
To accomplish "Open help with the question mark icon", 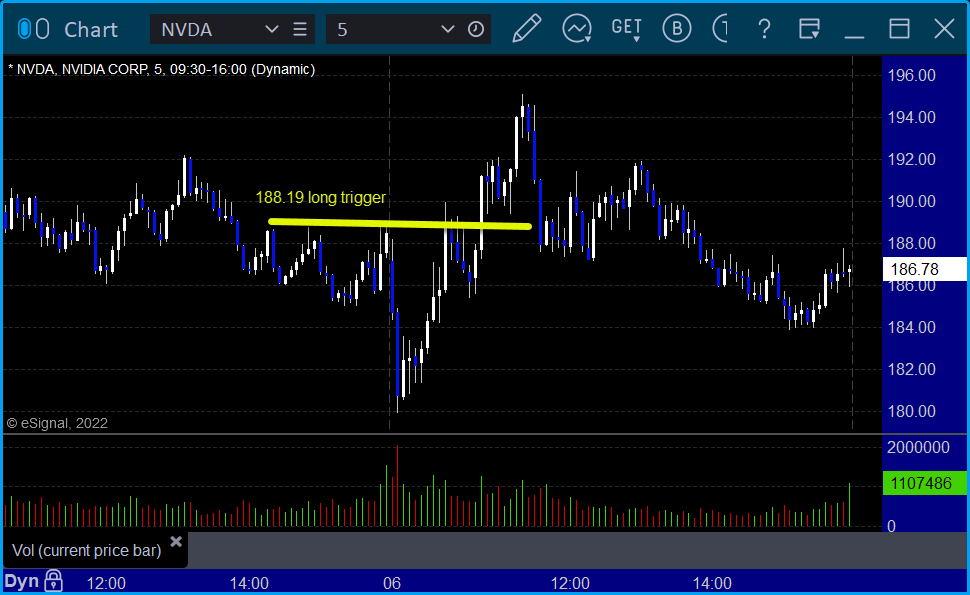I will pos(764,29).
